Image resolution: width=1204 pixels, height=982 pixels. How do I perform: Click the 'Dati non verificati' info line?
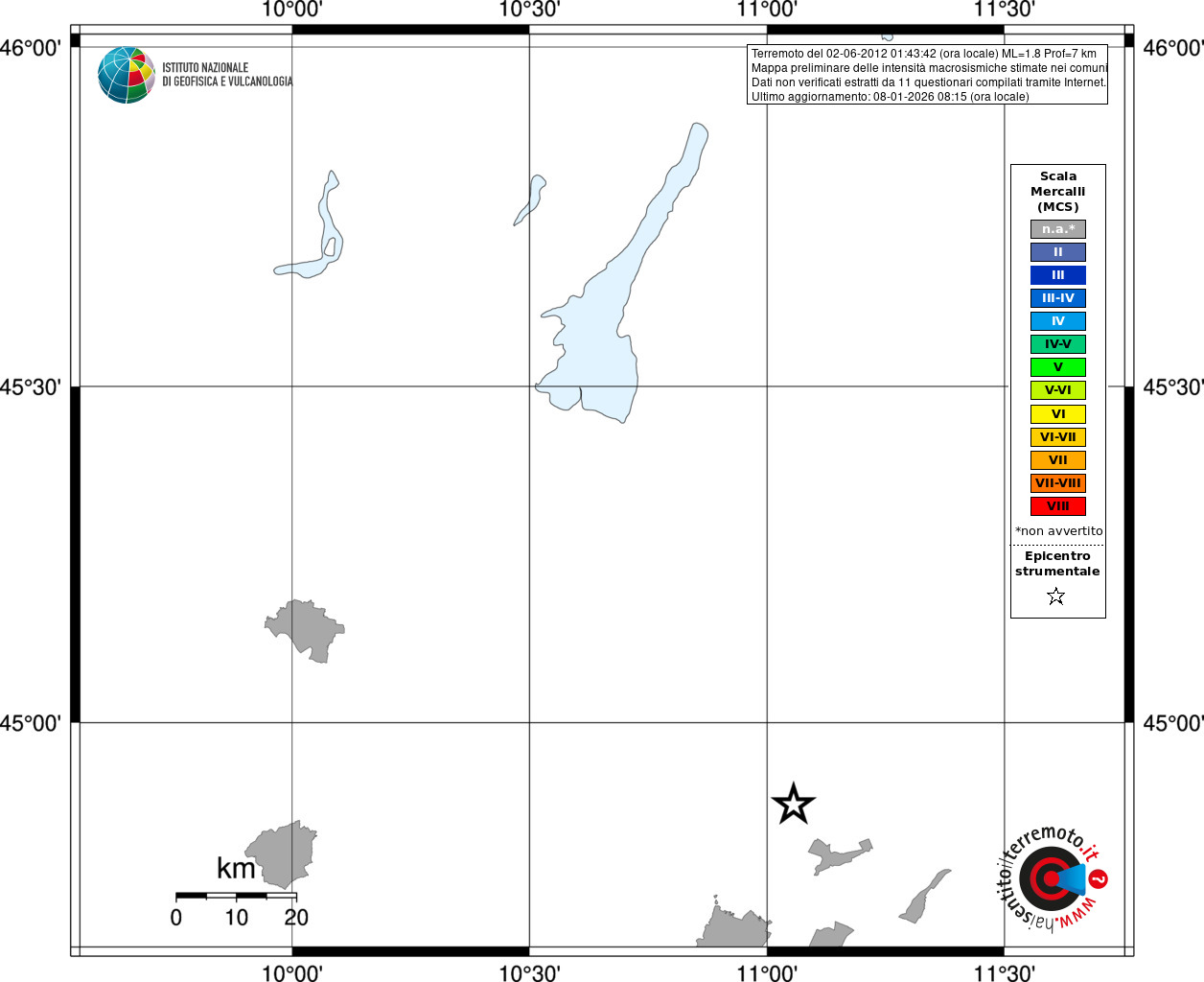coord(929,82)
